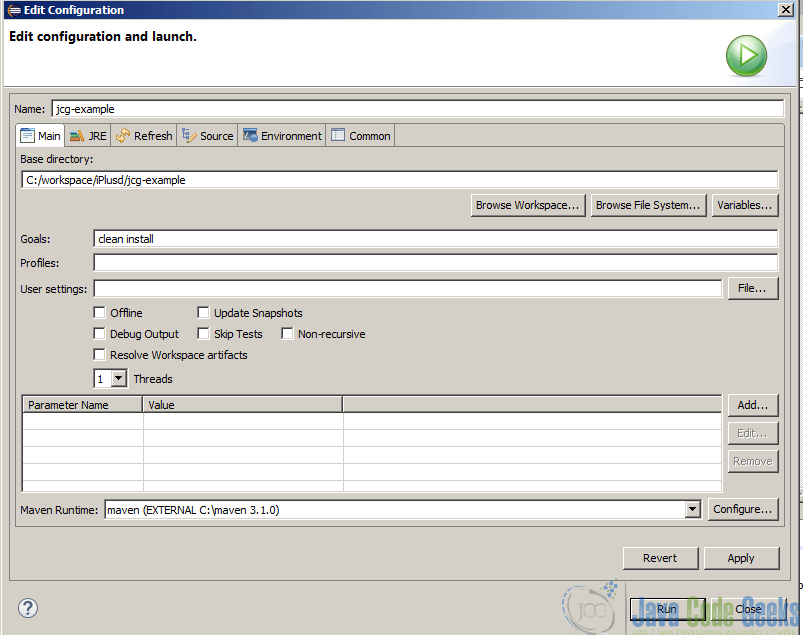Apply the configuration changes
This screenshot has height=635, width=803.
tap(741, 558)
